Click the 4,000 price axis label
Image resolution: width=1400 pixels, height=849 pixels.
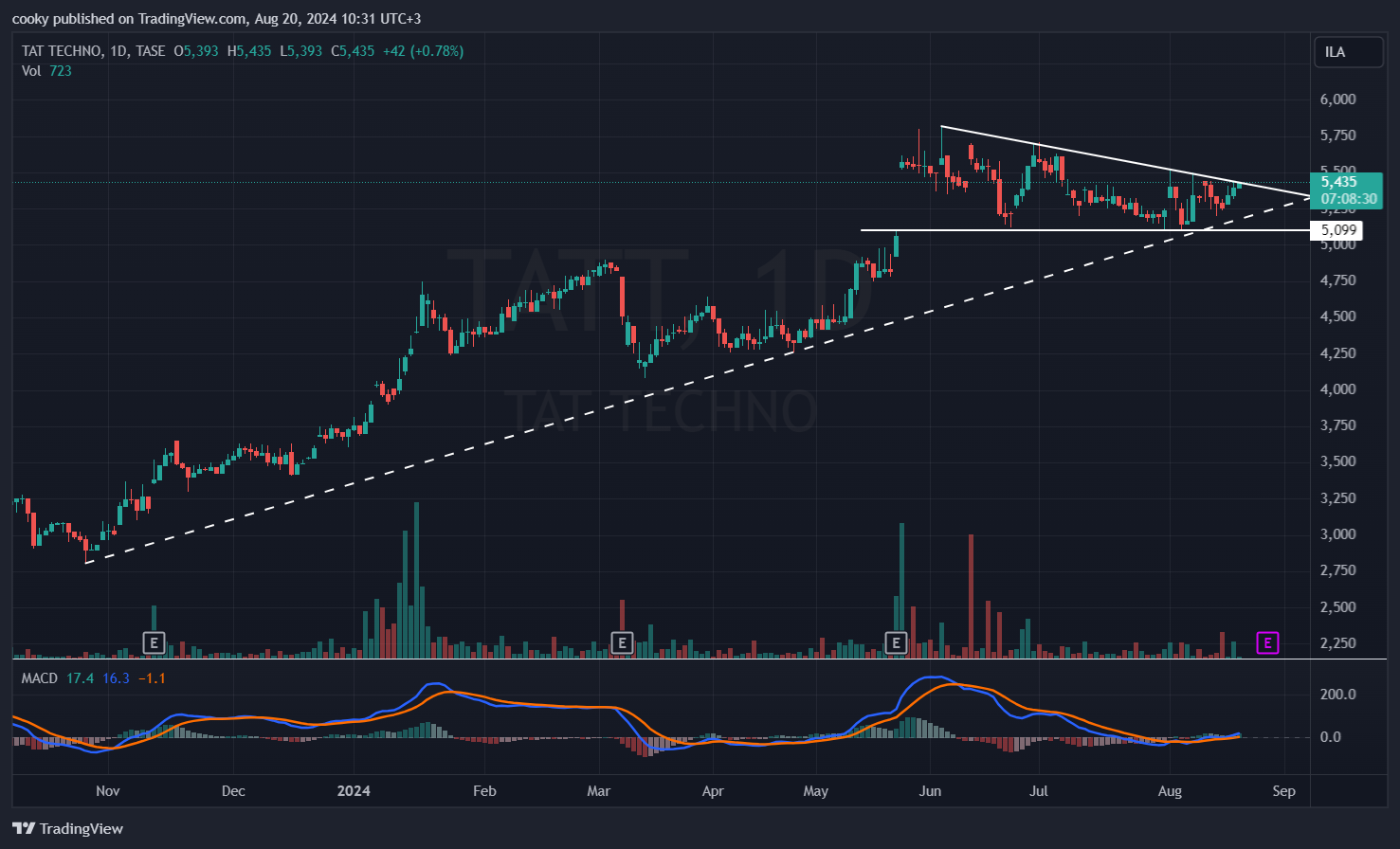(1337, 389)
